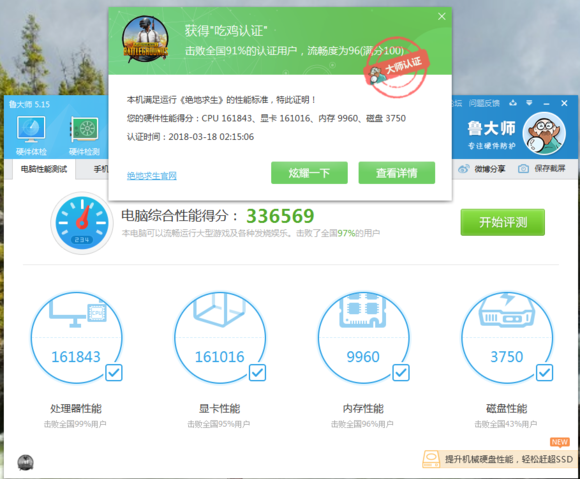580x479 pixels.
Task: Click 保存截屏 save screenshot label
Action: (x=550, y=169)
